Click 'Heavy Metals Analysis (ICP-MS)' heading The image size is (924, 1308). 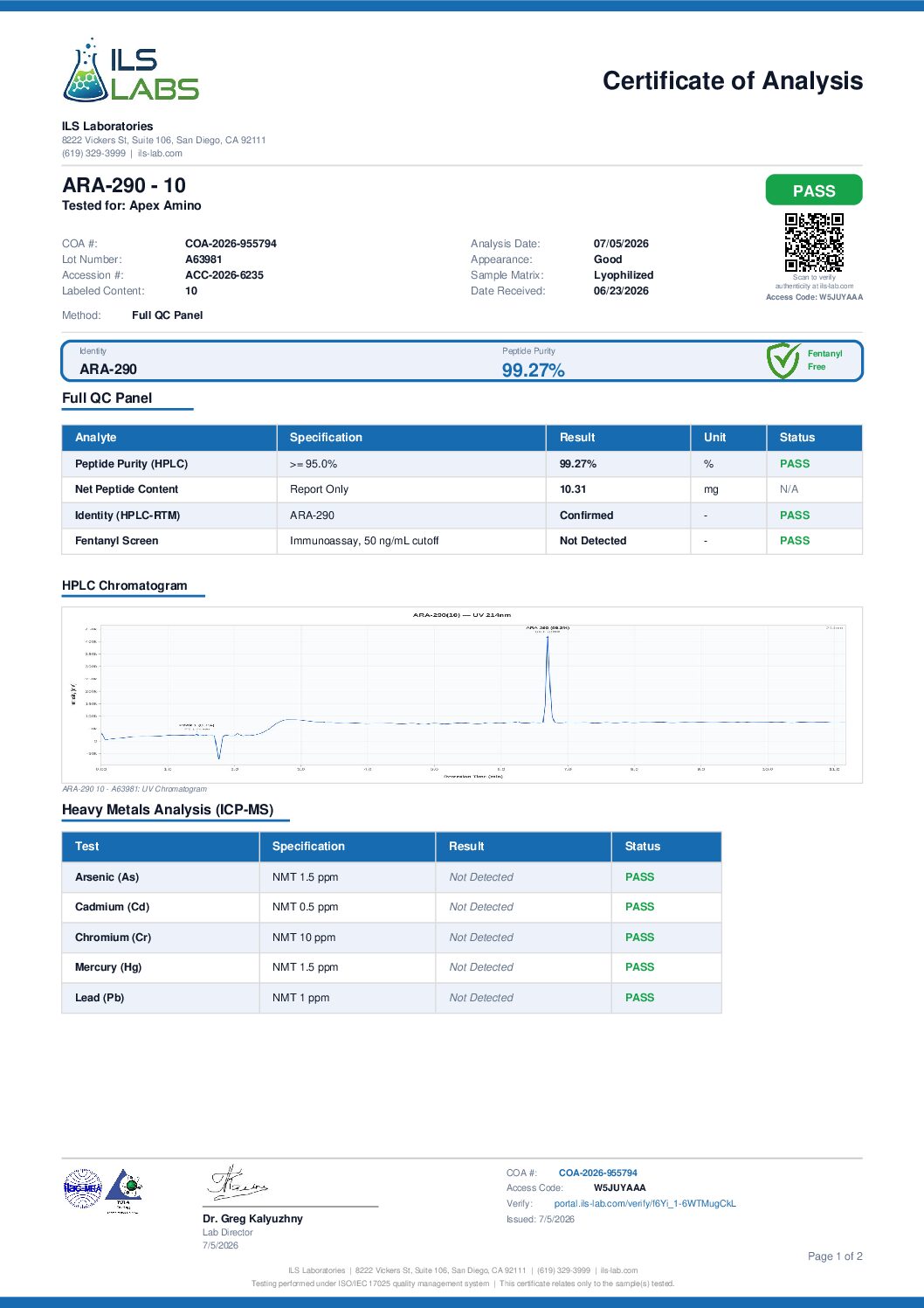click(168, 810)
